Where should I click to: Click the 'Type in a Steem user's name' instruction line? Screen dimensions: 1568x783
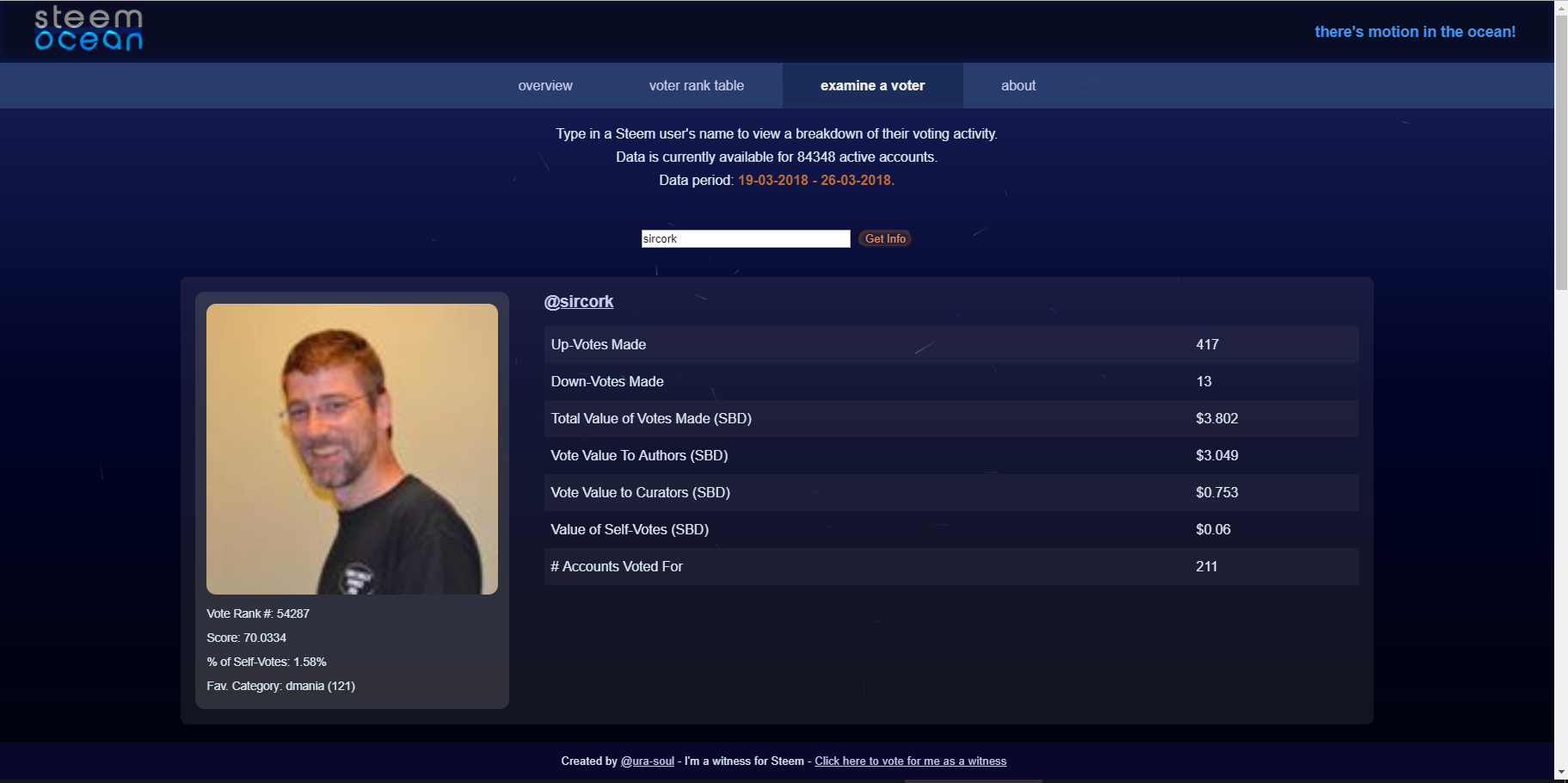777,133
